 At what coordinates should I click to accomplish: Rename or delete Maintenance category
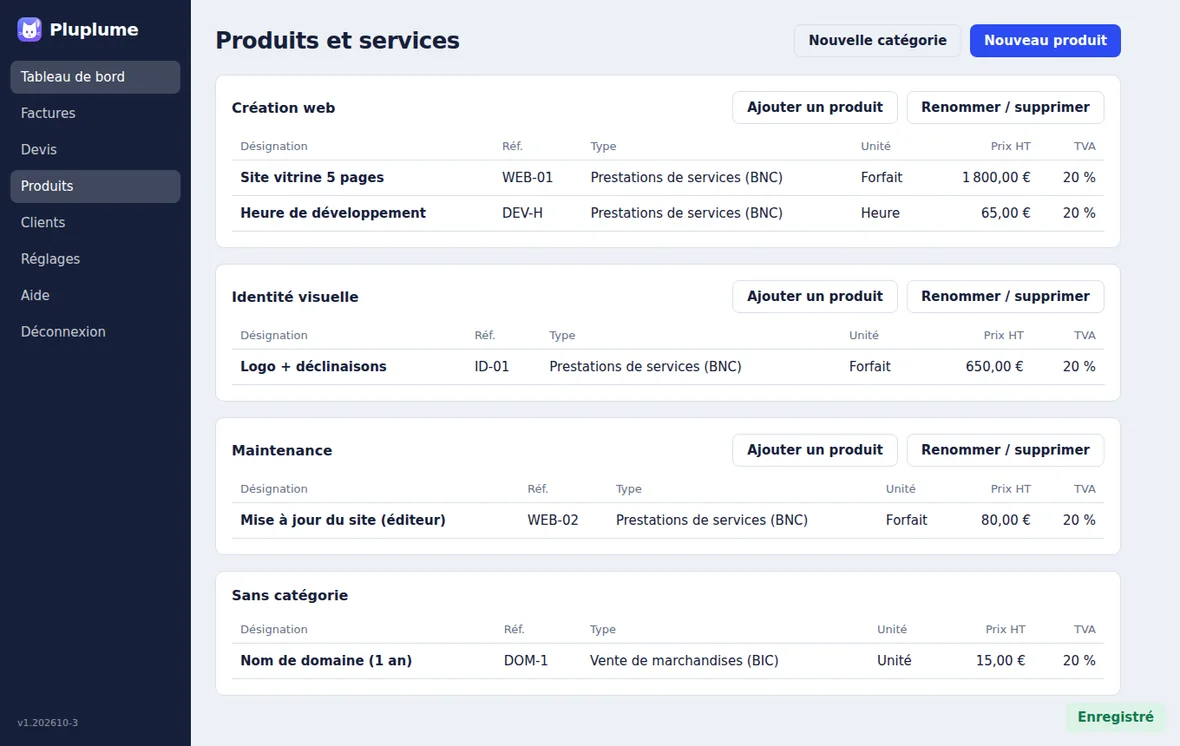[x=1005, y=450]
